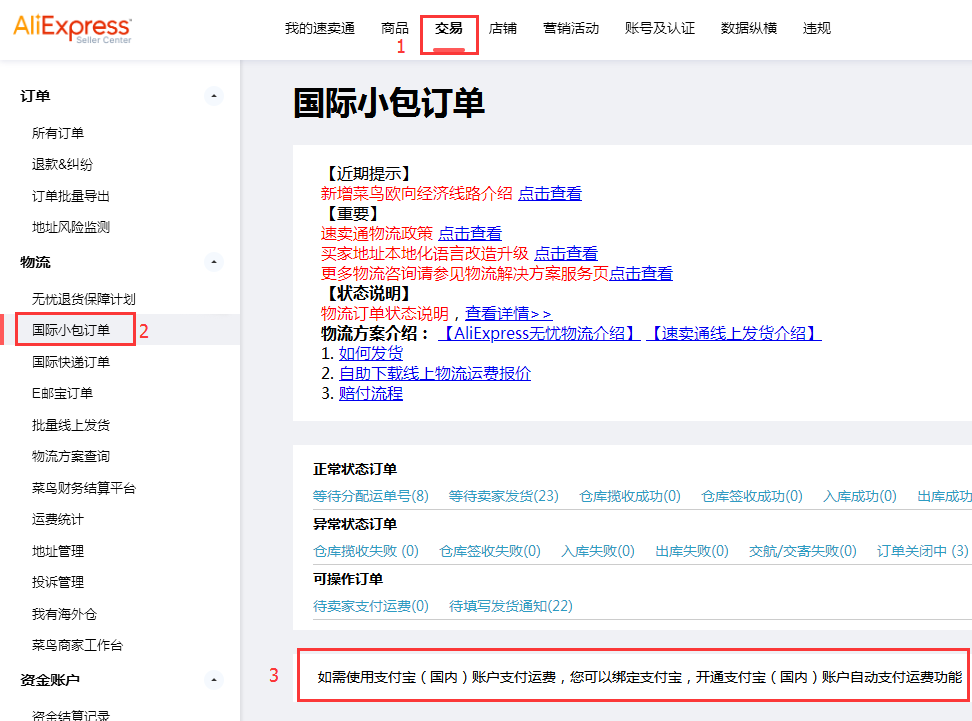Open the 违规 top menu item
Viewport: 972px width, 721px height.
click(x=816, y=28)
